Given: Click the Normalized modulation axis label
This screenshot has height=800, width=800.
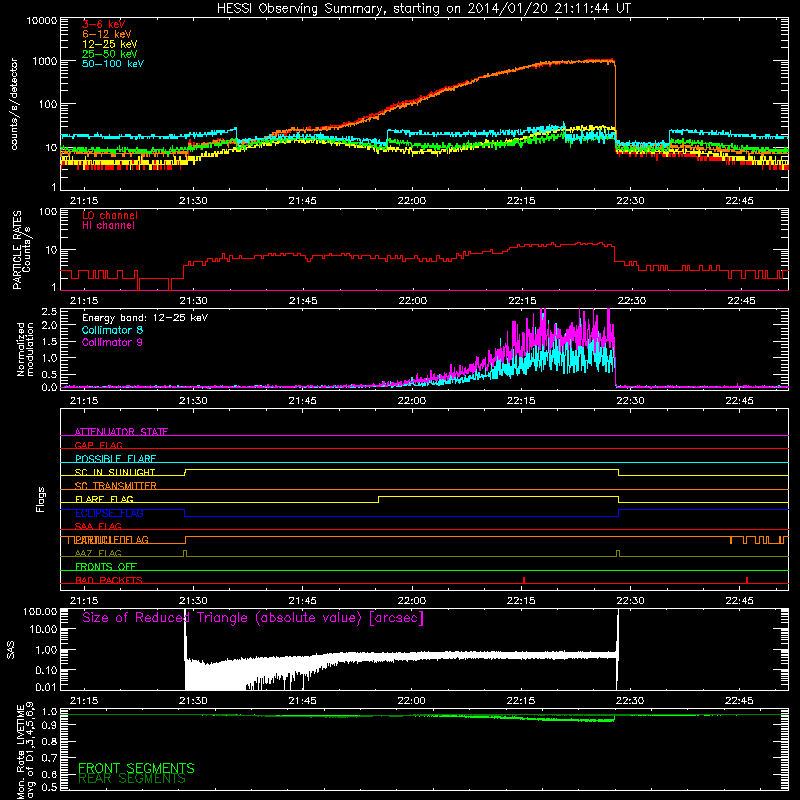Looking at the screenshot, I should (25, 349).
